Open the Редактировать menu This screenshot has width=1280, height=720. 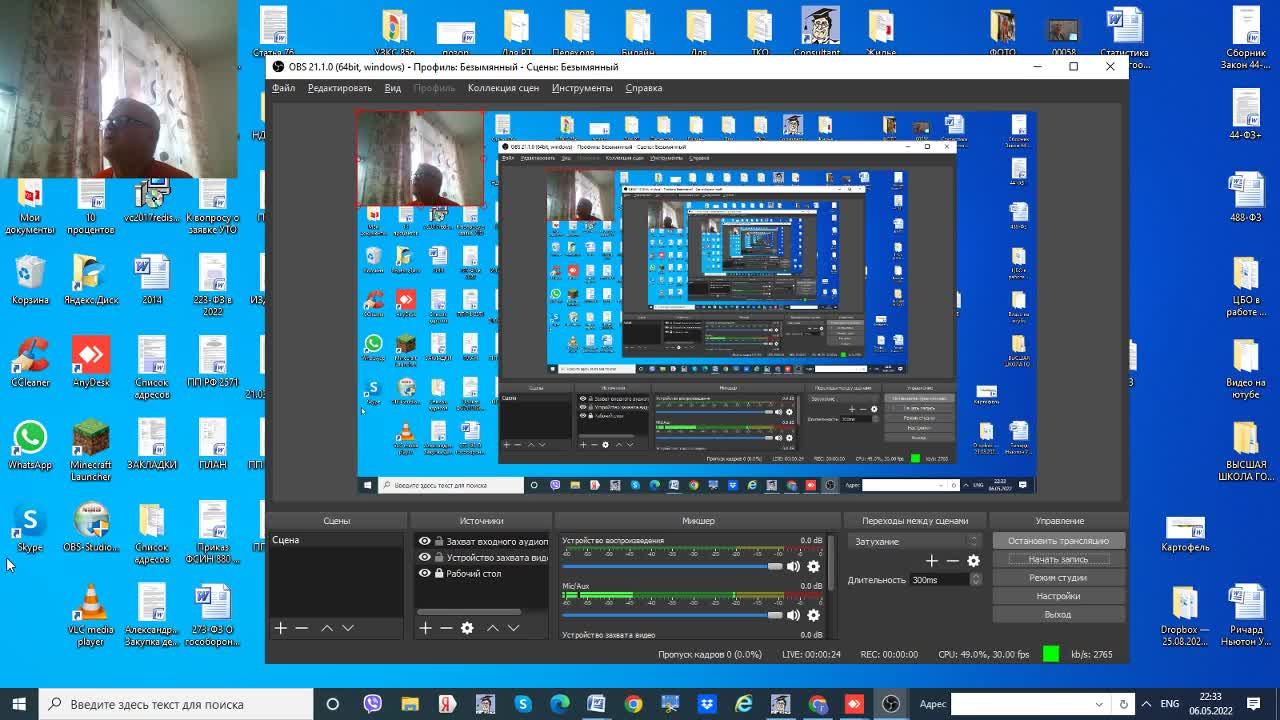[340, 88]
